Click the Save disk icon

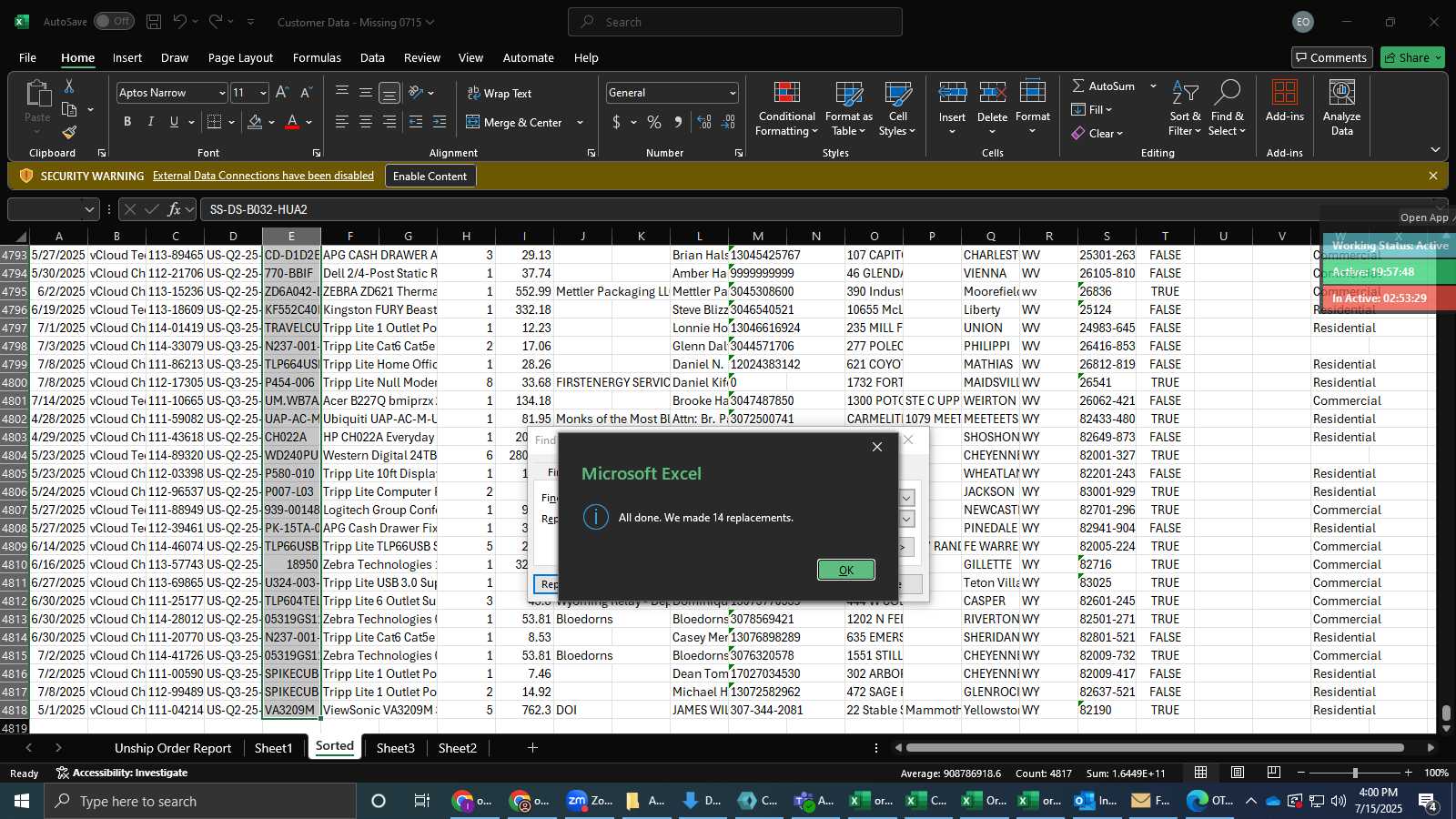pos(154,22)
